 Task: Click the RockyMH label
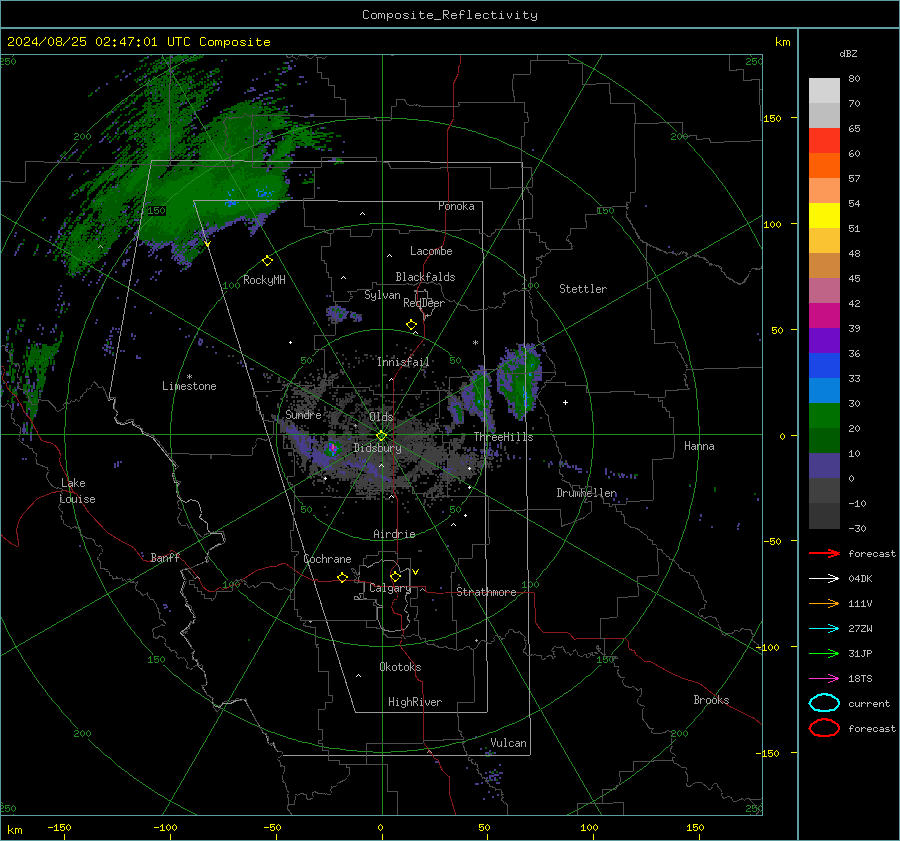click(264, 280)
